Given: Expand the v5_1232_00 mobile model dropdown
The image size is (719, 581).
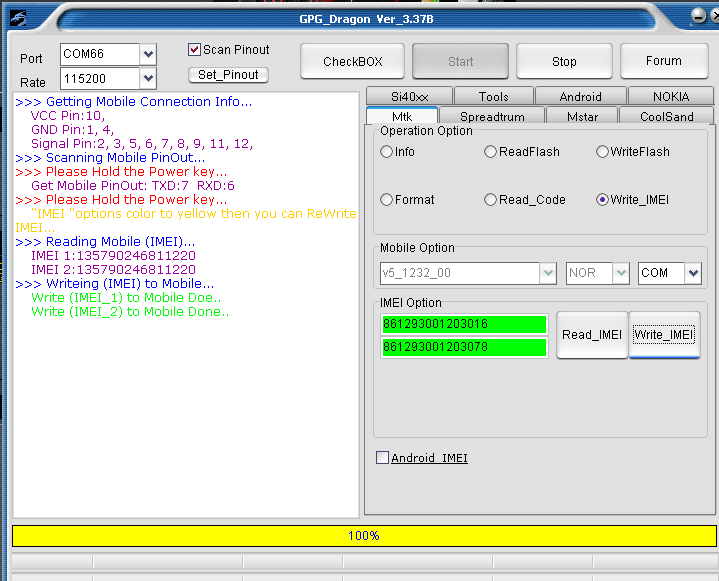Looking at the screenshot, I should point(548,273).
